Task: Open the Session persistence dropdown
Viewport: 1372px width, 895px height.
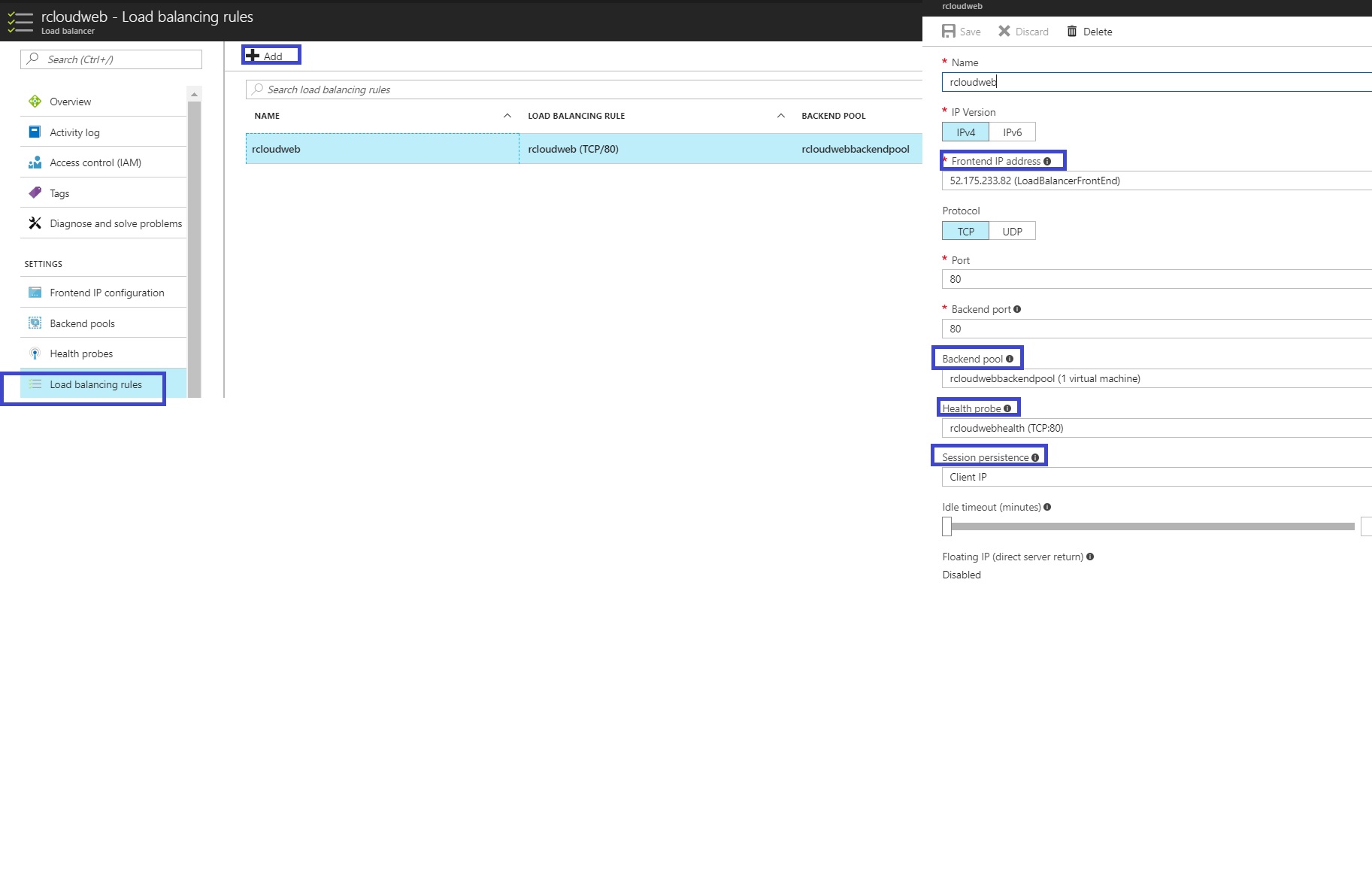Action: [x=1155, y=476]
